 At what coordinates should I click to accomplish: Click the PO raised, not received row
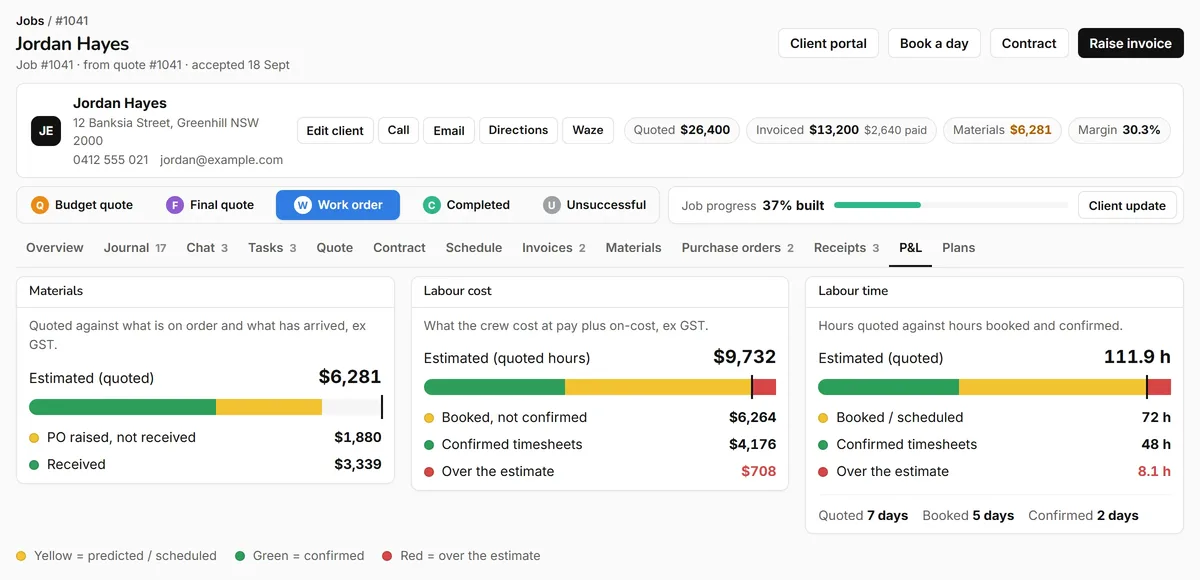coord(205,437)
